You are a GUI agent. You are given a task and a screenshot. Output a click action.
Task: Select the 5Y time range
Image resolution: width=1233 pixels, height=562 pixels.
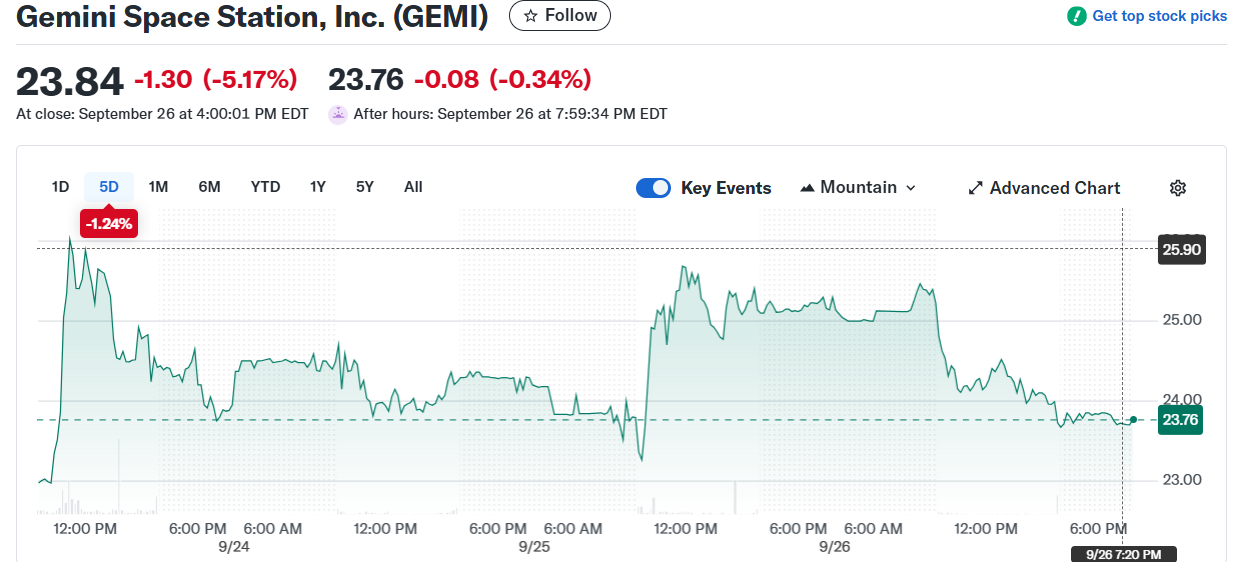365,187
